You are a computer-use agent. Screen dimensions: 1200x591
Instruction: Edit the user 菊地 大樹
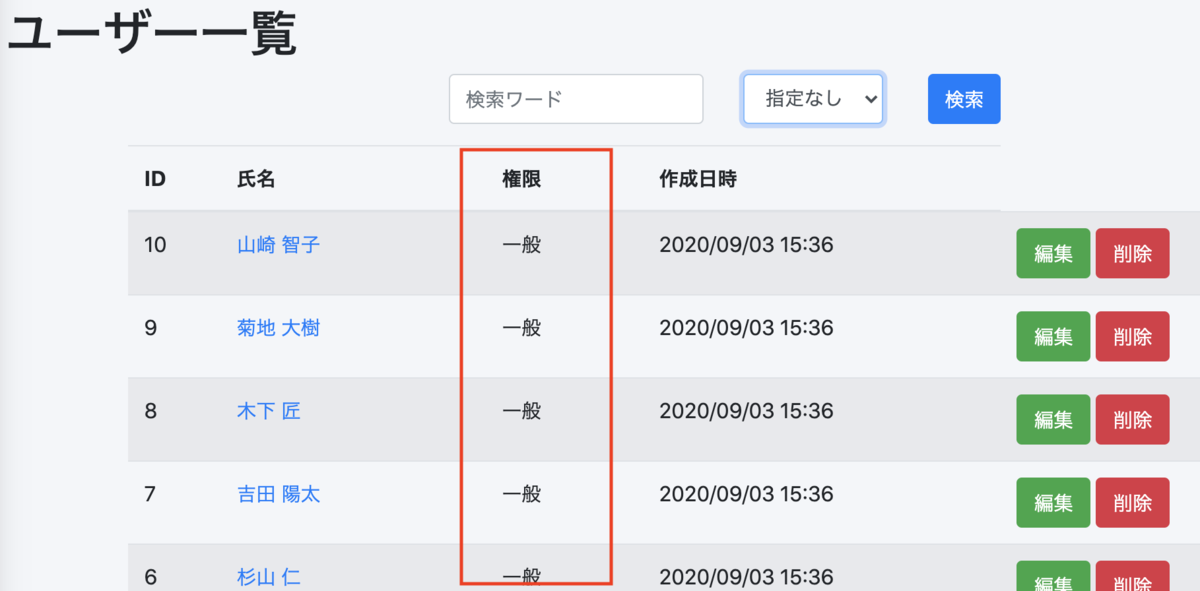click(1052, 336)
